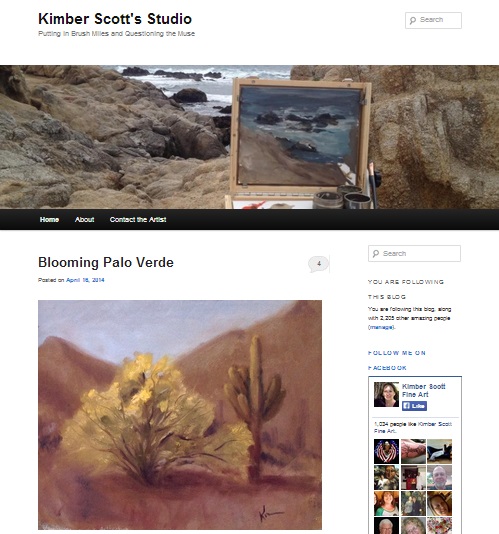
Task: Open Kimber Scott Fine Art page name link
Action: (424, 390)
